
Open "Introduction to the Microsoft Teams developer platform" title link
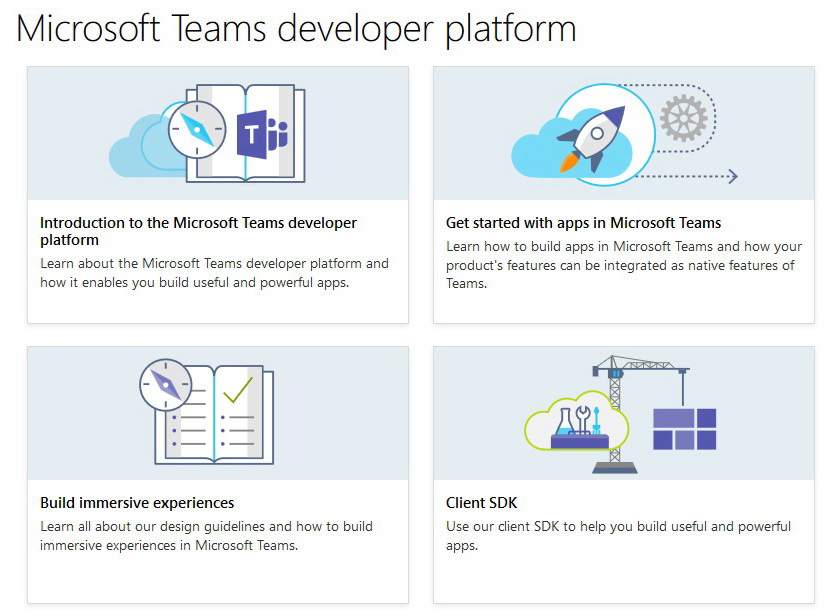click(198, 231)
